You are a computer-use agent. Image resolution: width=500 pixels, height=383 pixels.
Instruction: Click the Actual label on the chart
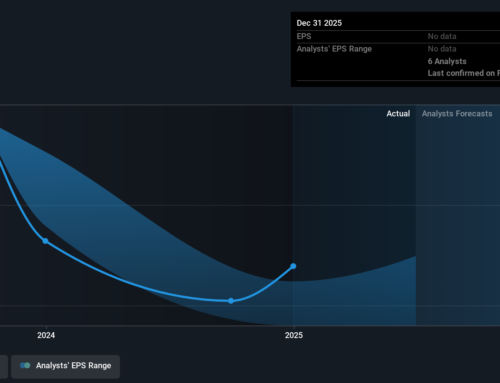[398, 114]
